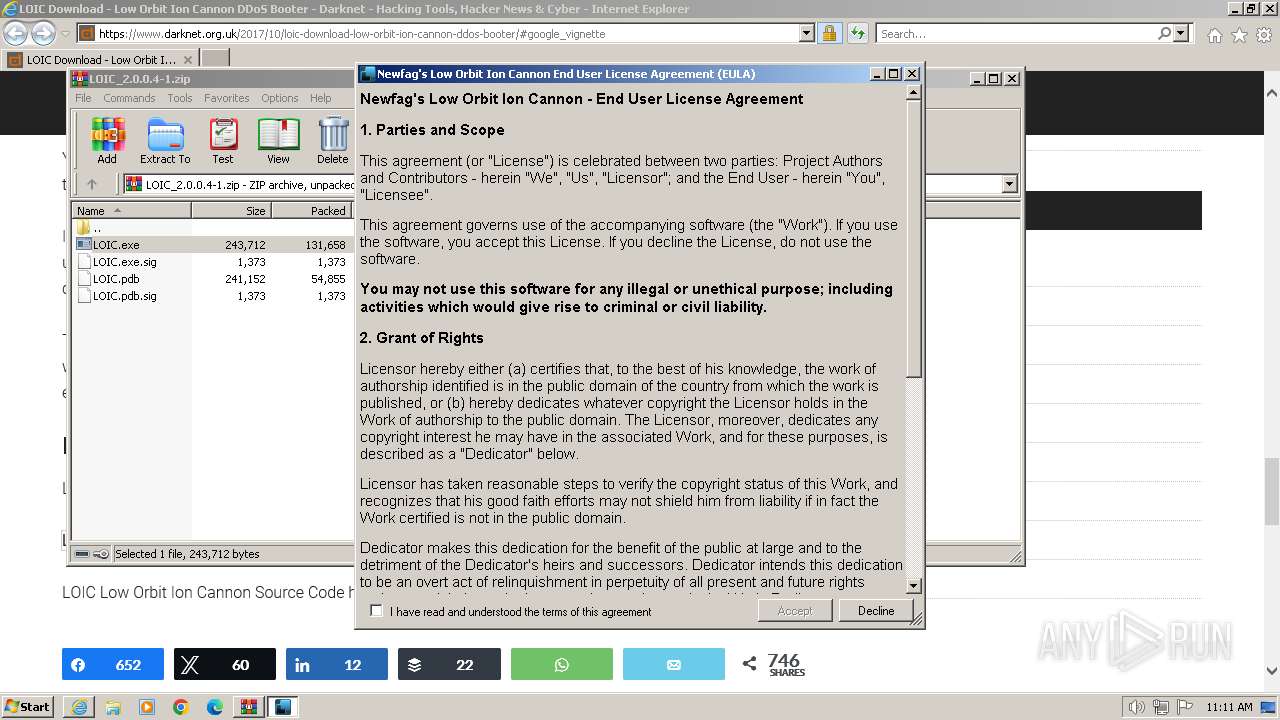Go forward in Internet Explorer
The width and height of the screenshot is (1280, 720).
43,34
